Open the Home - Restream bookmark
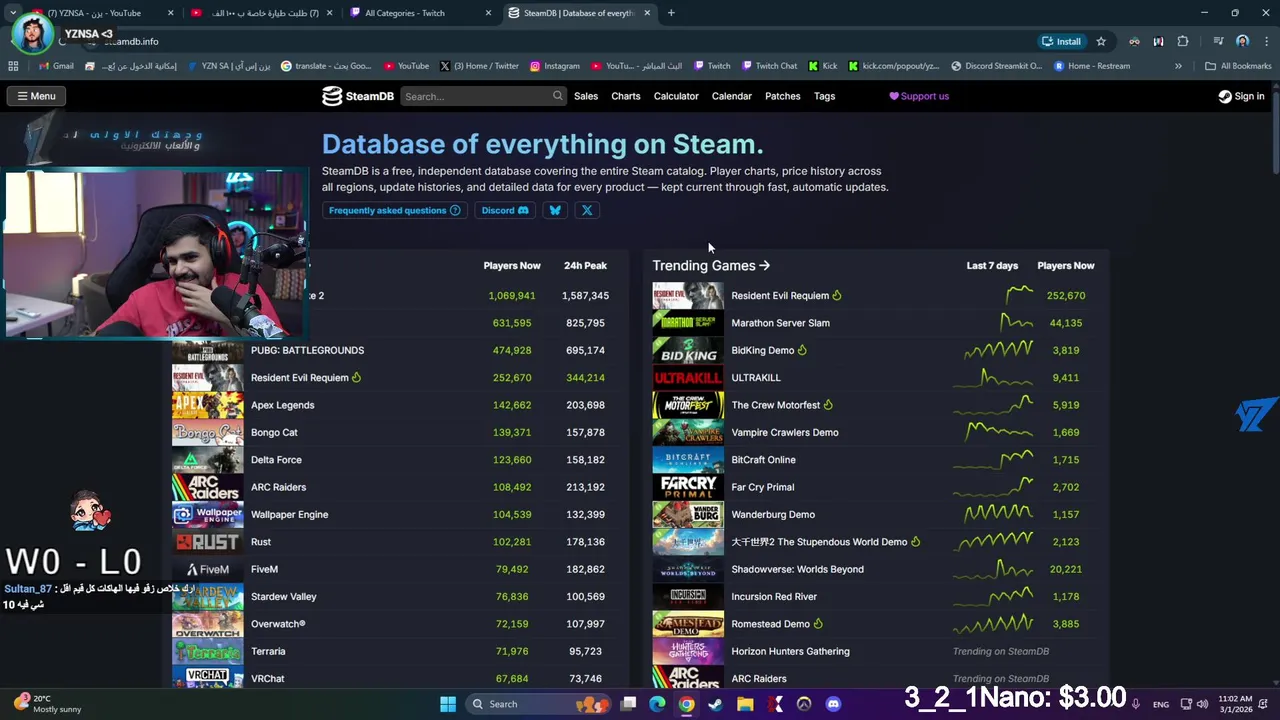 (x=1091, y=66)
